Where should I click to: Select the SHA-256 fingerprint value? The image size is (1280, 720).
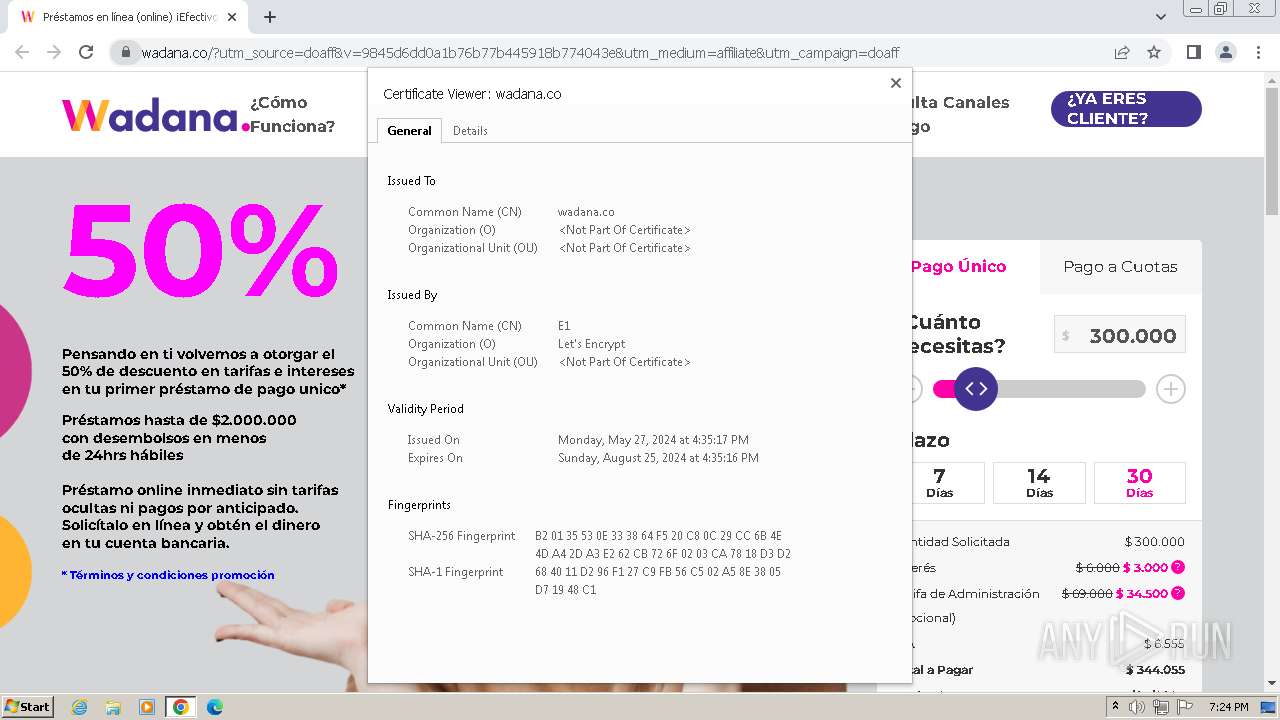tap(663, 545)
